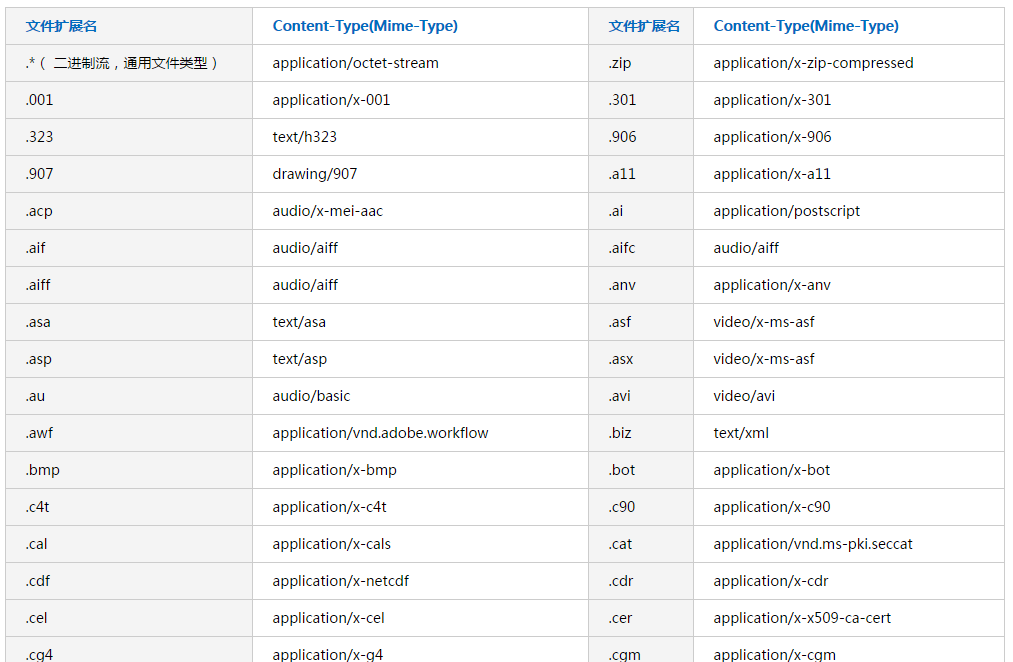The height and width of the screenshot is (662, 1013).
Task: Select the '.323' extension cell
Action: pyautogui.click(x=129, y=137)
